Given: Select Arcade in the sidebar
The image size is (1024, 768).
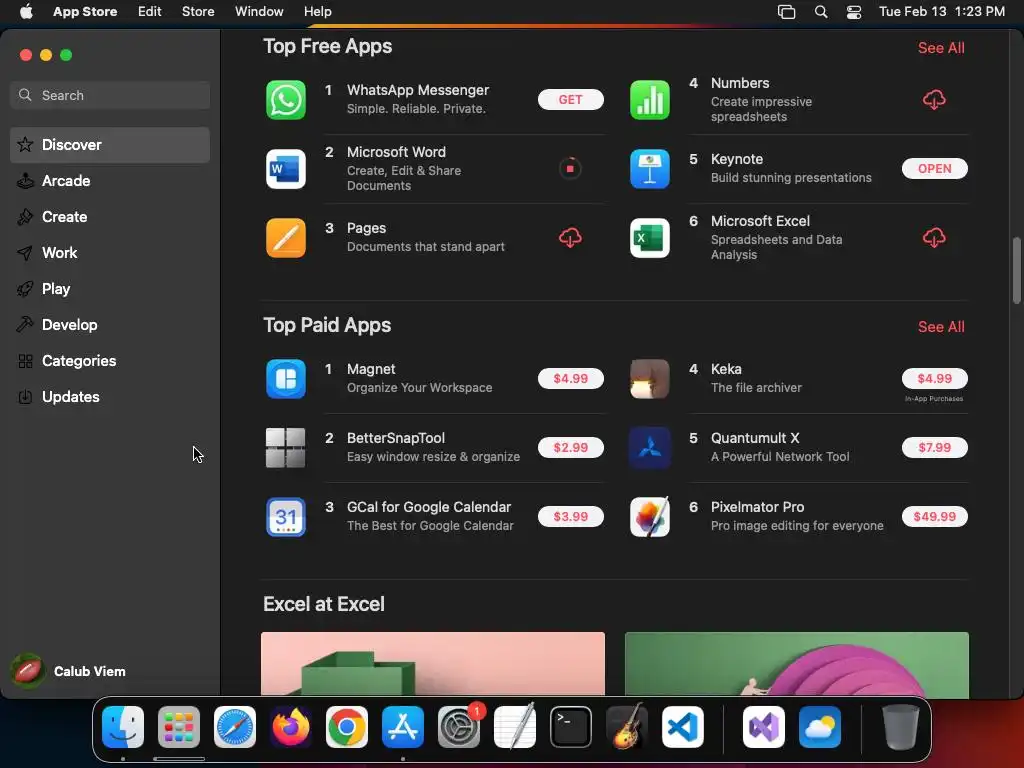Looking at the screenshot, I should click(110, 181).
